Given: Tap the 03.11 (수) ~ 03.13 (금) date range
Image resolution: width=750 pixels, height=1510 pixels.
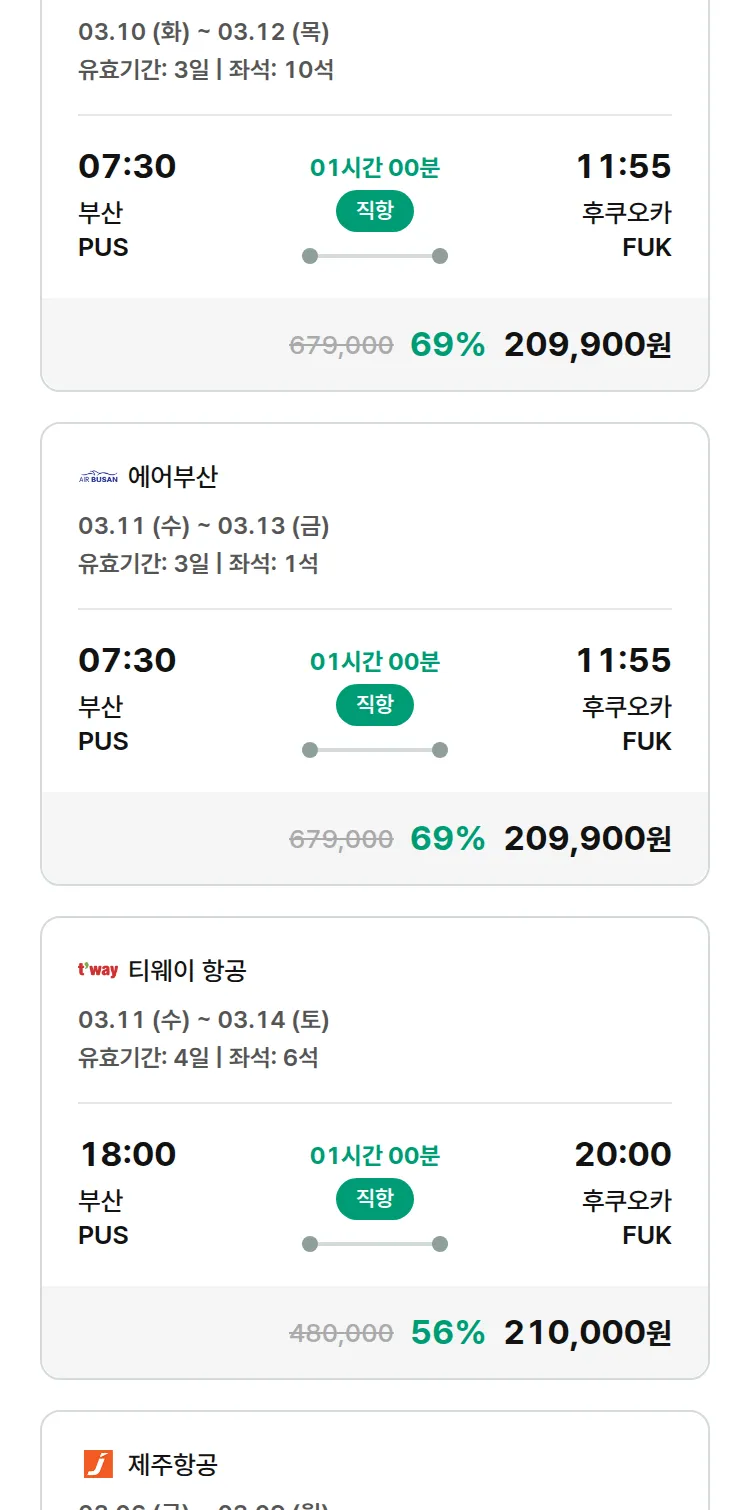Looking at the screenshot, I should click(x=203, y=526).
